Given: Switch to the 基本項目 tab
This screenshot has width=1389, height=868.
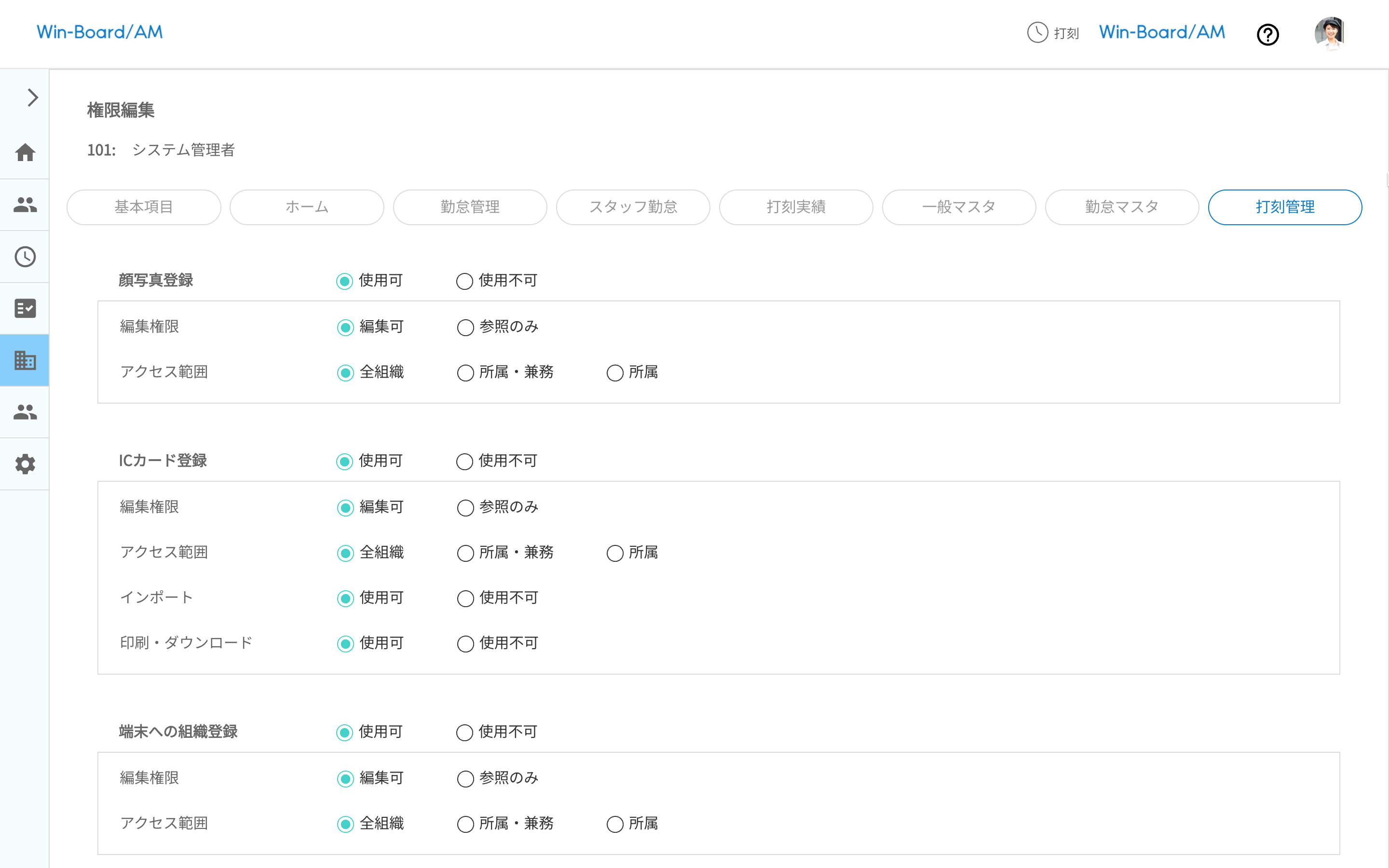Looking at the screenshot, I should [144, 207].
